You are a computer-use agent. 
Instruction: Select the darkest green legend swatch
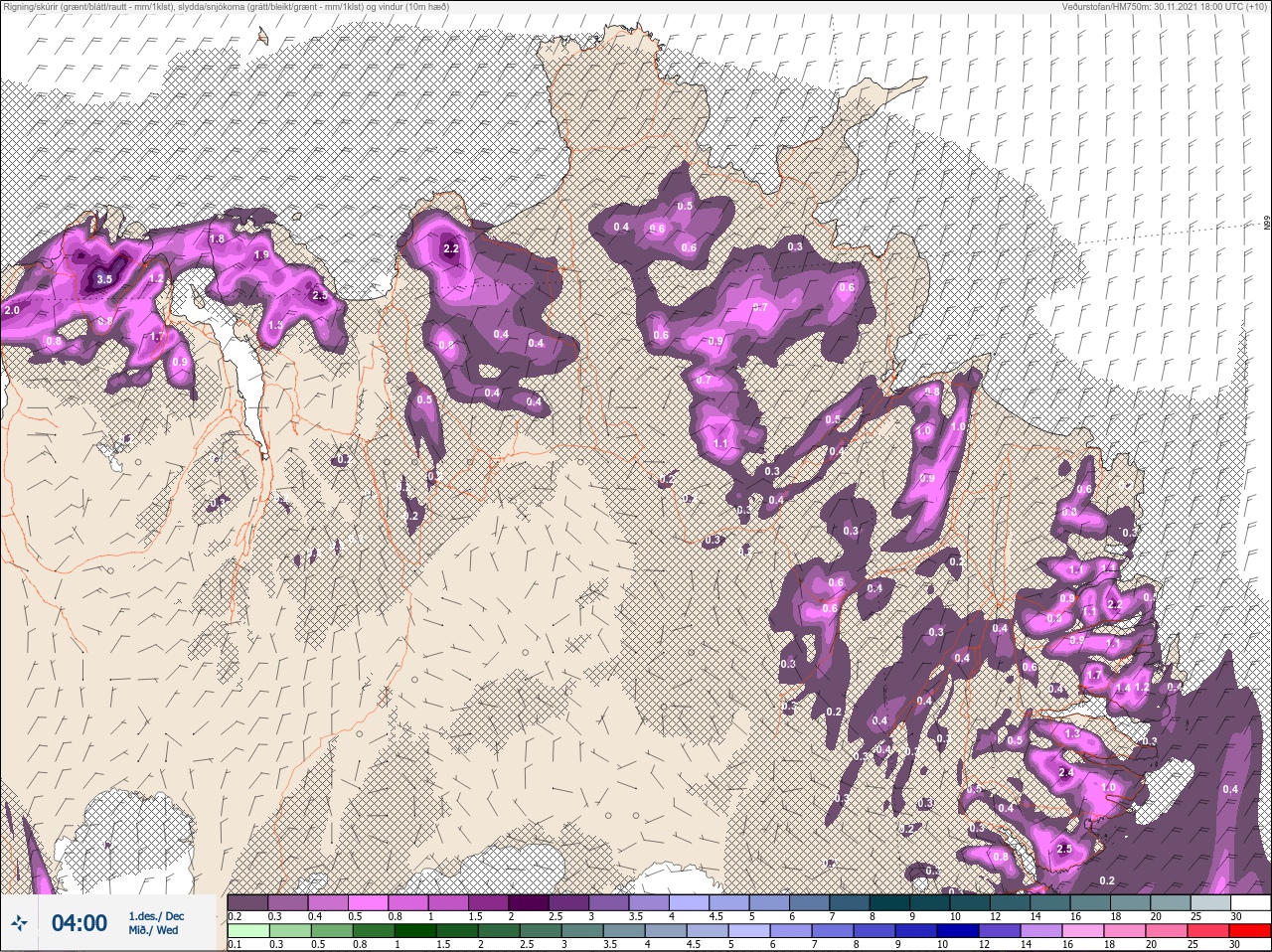414,931
